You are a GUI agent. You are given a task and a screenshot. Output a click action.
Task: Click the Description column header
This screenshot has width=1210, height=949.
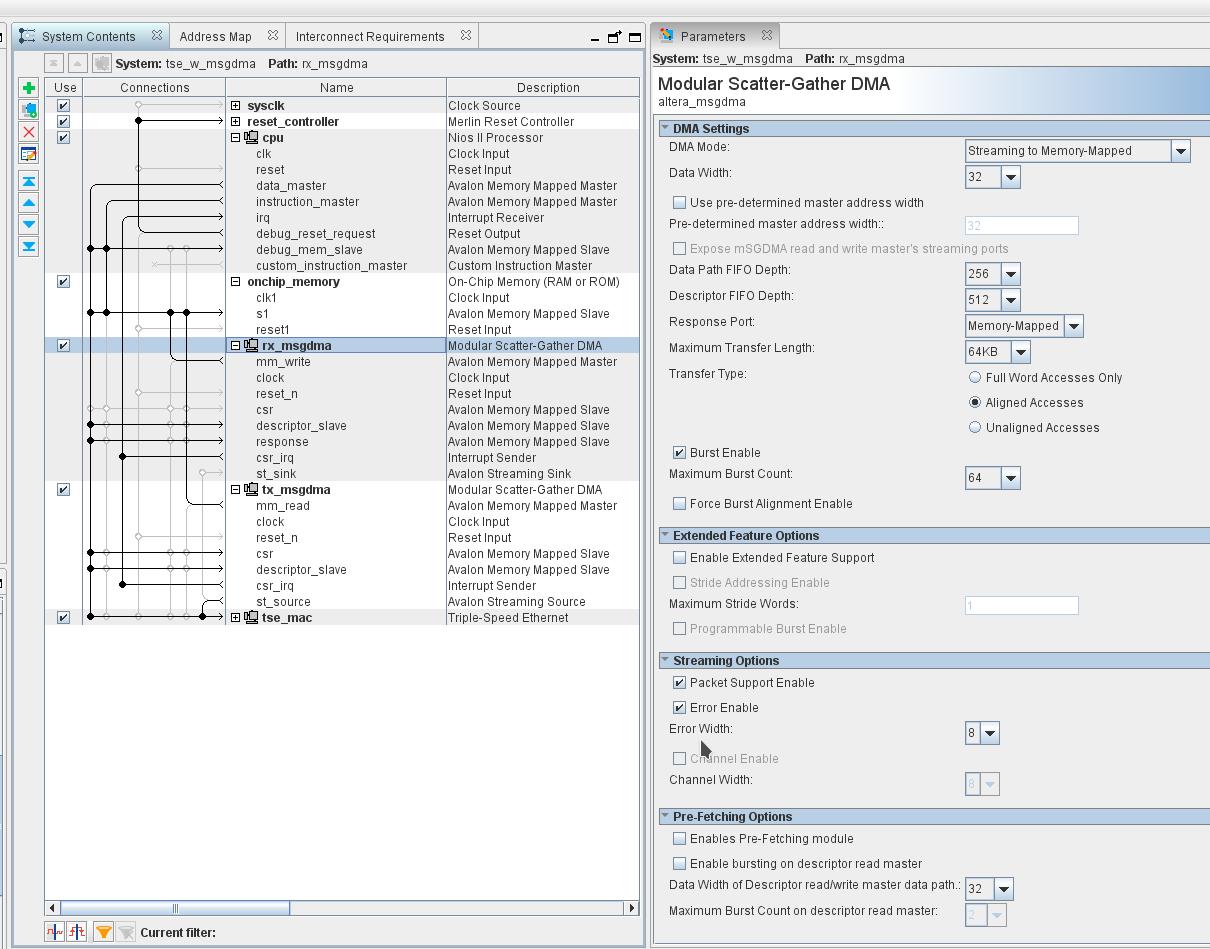pos(547,88)
